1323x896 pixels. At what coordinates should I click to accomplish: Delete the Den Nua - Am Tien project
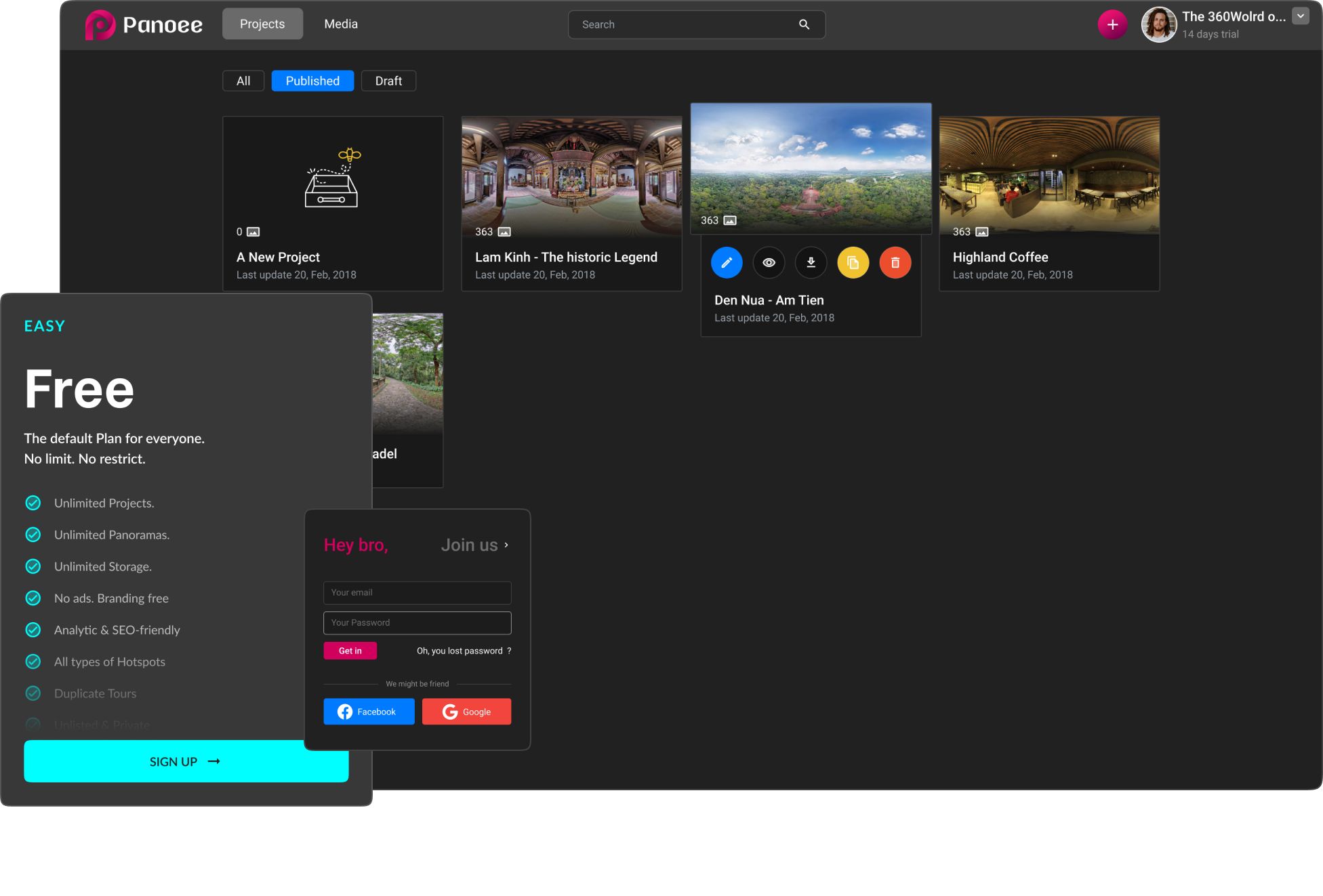(895, 262)
